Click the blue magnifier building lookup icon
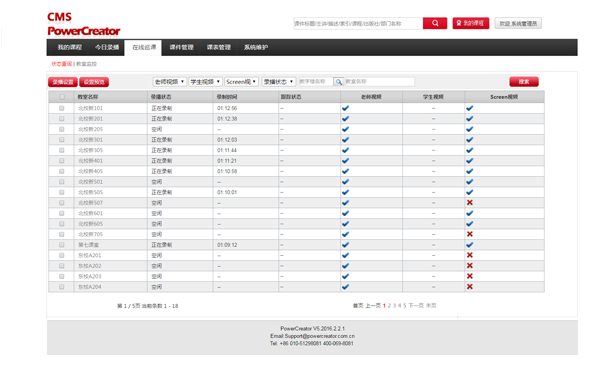Image resolution: width=600 pixels, height=369 pixels. (x=338, y=82)
